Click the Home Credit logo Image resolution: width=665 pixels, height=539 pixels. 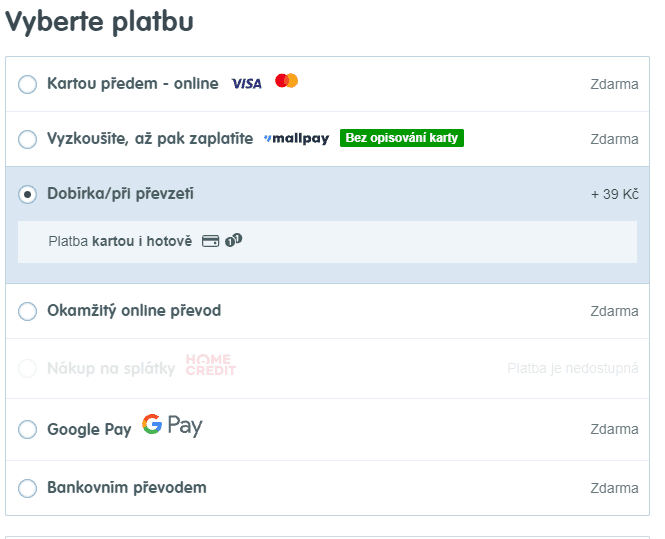[x=210, y=366]
